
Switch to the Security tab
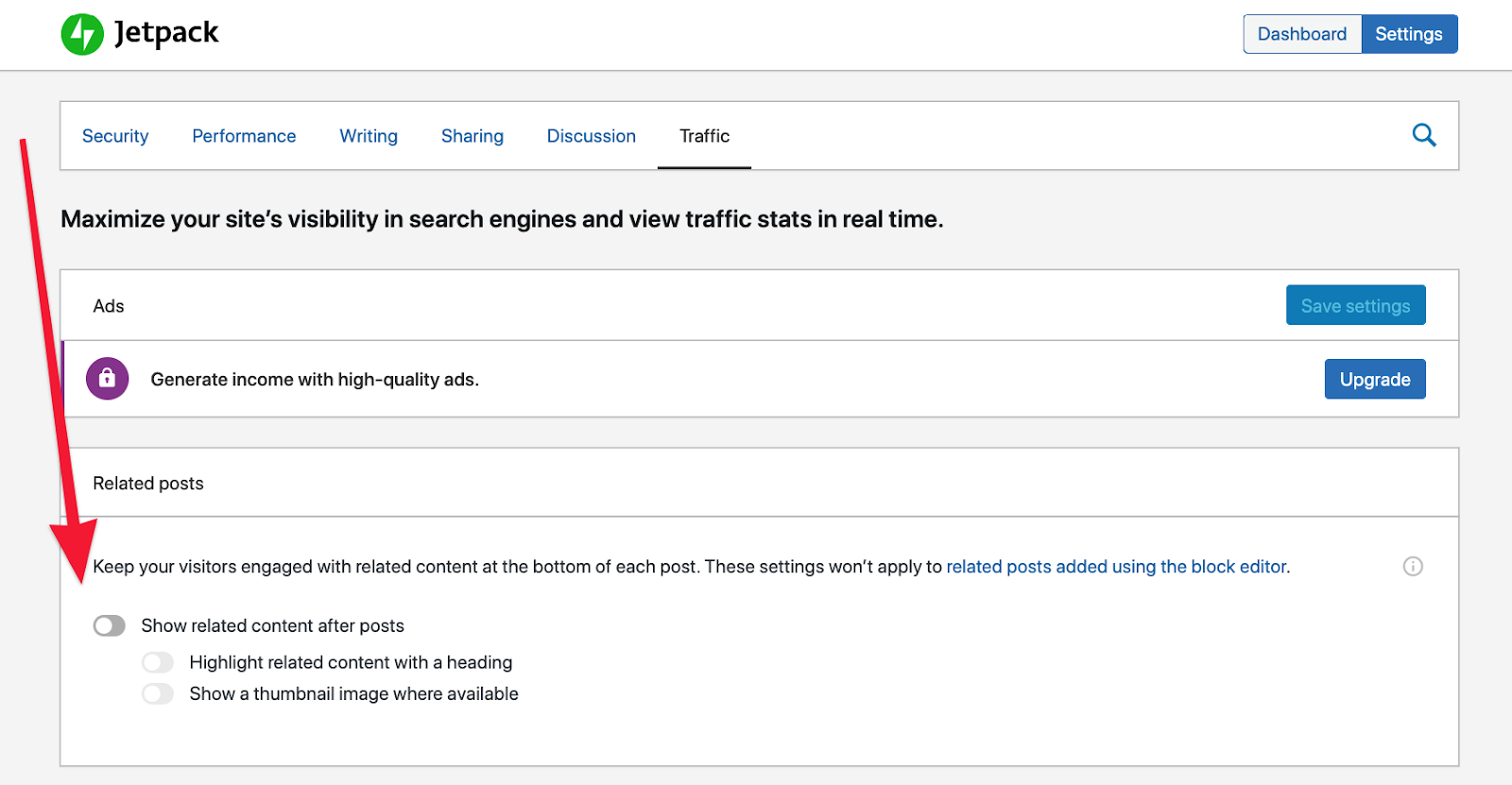(x=115, y=136)
